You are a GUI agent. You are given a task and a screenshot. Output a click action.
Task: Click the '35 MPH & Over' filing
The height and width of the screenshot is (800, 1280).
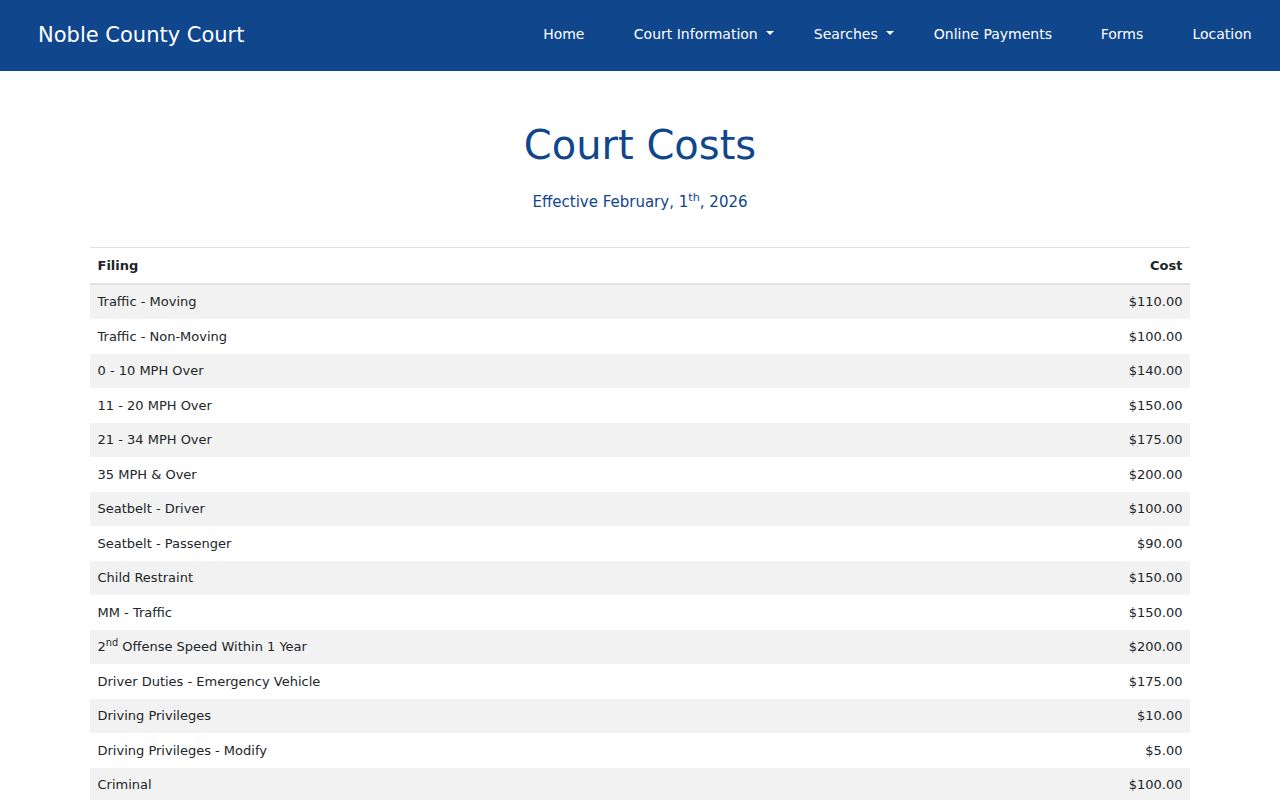[147, 475]
